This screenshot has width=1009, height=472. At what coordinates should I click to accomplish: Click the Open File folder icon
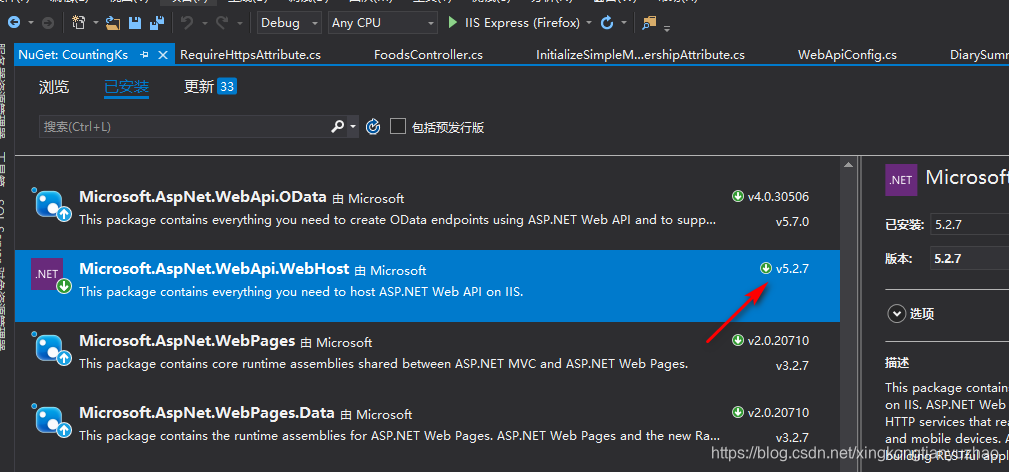tap(113, 23)
